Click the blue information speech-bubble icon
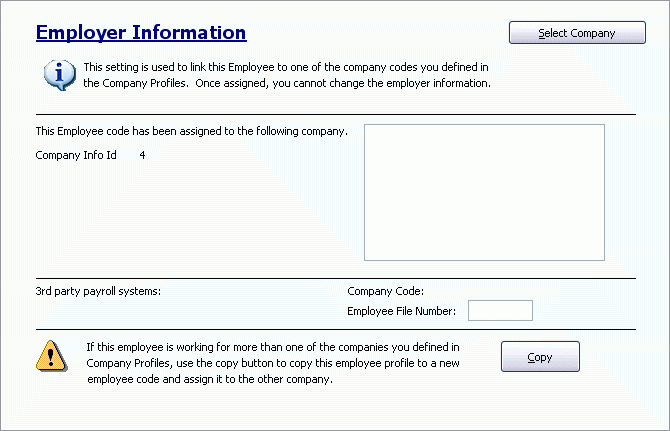Image resolution: width=670 pixels, height=431 pixels. 58,74
